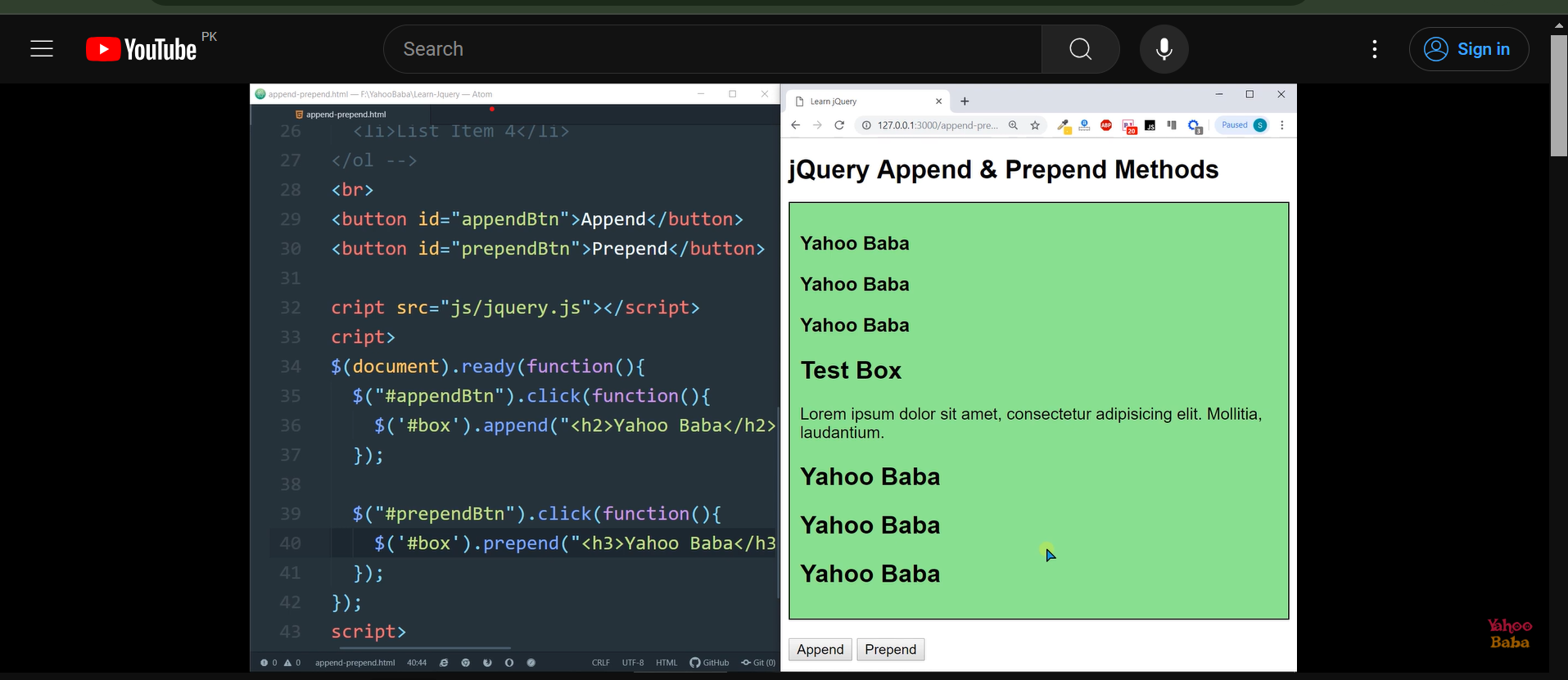The width and height of the screenshot is (1568, 680).
Task: Open in Chrome from Atom status bar
Action: click(x=465, y=663)
